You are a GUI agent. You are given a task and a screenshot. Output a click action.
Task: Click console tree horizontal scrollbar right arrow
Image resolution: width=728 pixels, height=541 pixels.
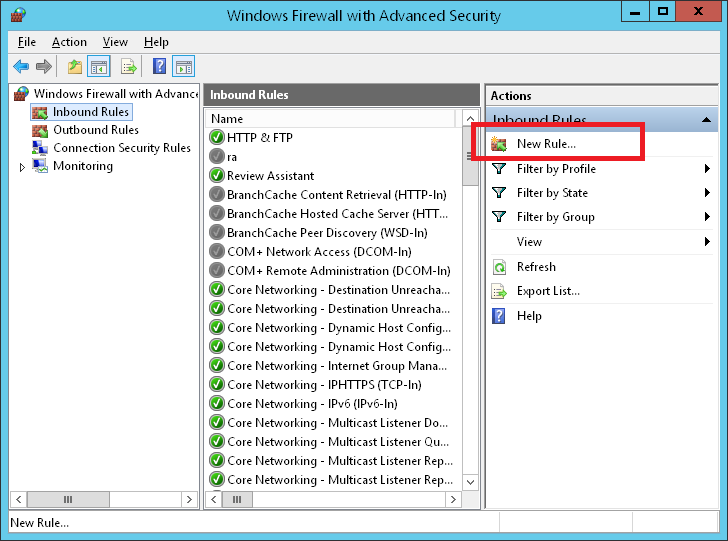tap(189, 500)
